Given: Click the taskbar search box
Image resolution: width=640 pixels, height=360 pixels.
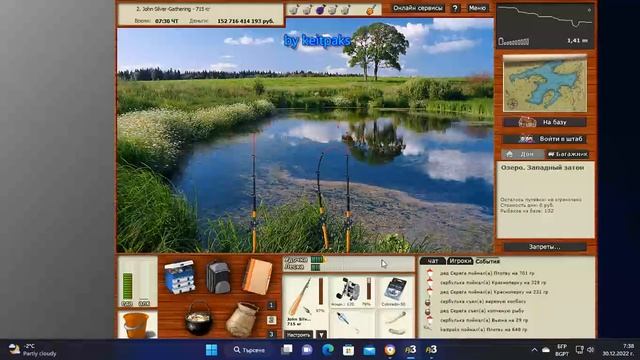Looking at the screenshot, I should point(249,350).
